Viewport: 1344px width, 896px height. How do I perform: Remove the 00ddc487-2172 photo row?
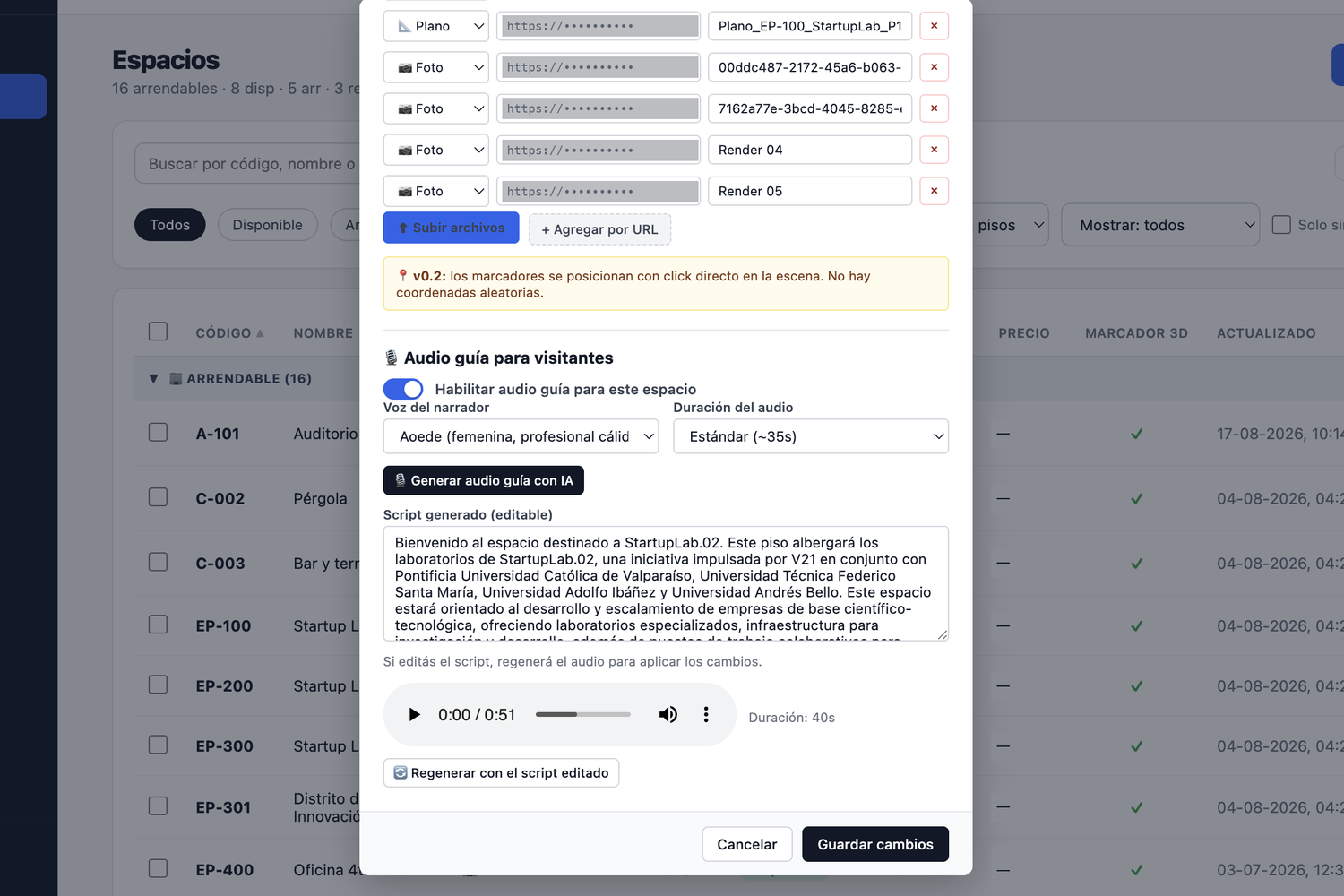934,67
